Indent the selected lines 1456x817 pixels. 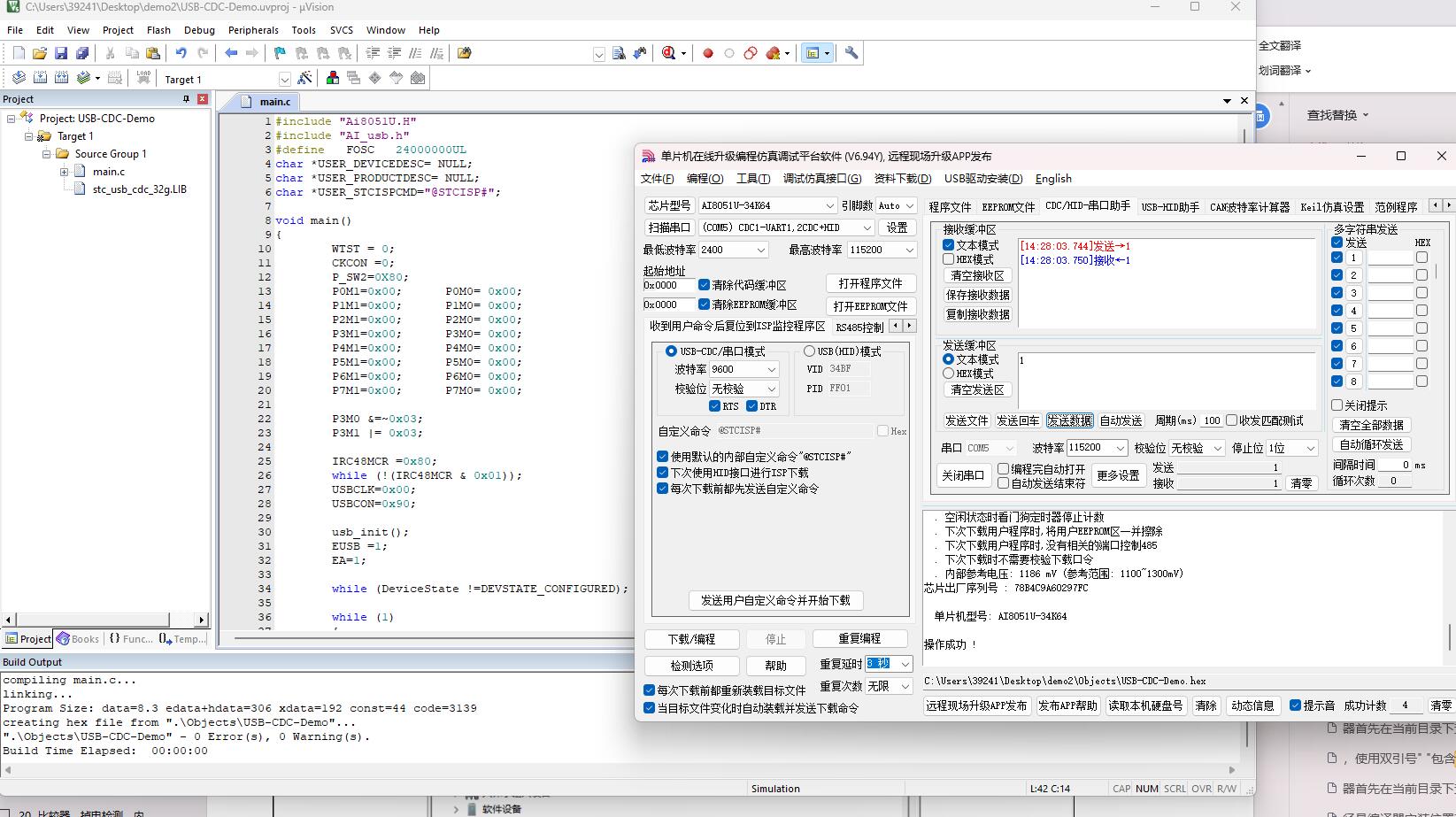tap(374, 53)
